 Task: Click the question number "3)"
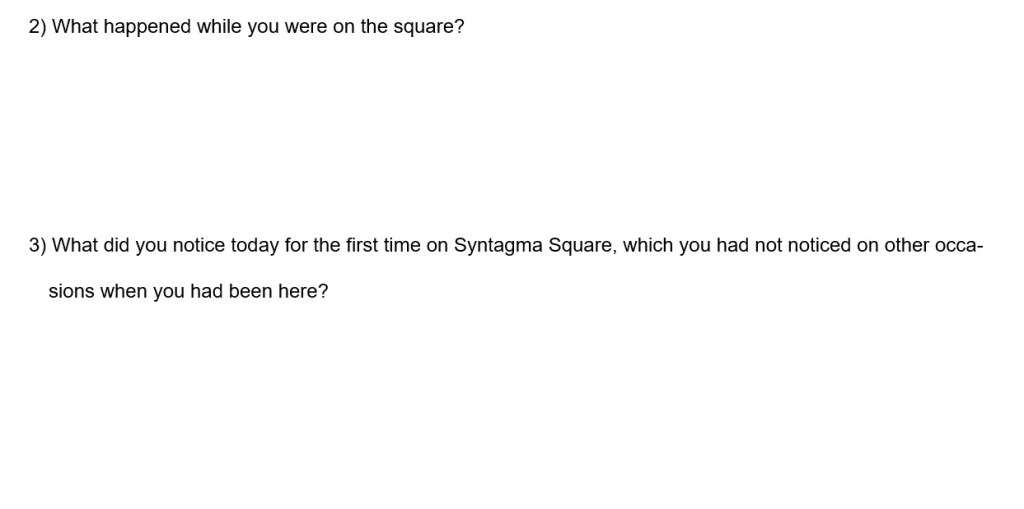[x=38, y=245]
